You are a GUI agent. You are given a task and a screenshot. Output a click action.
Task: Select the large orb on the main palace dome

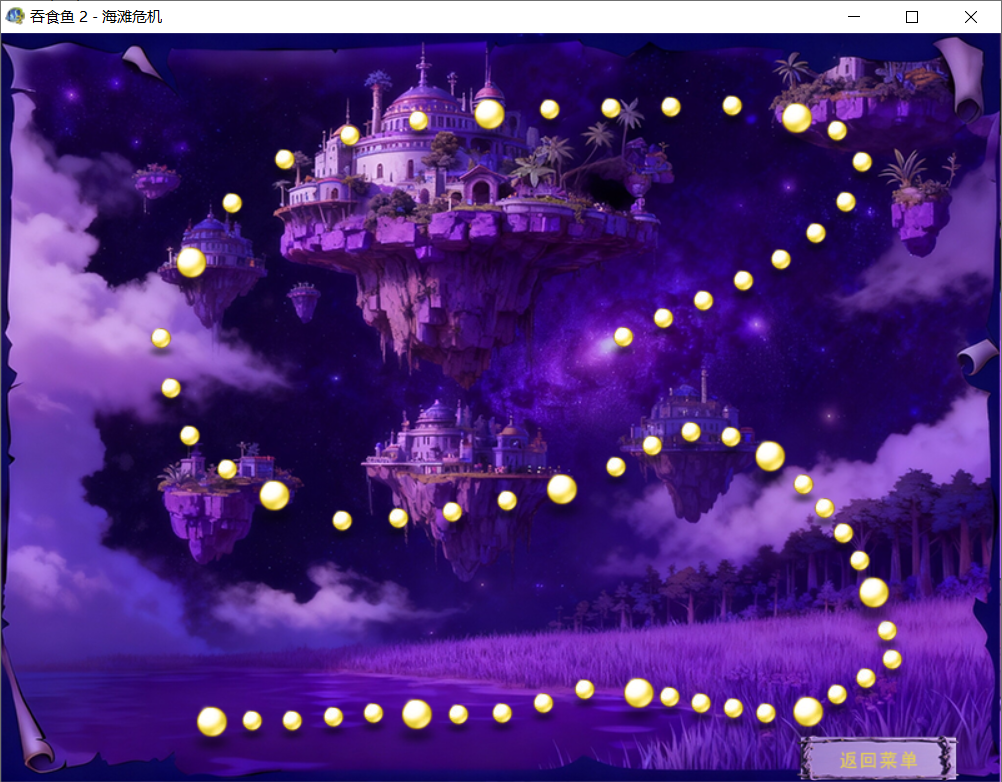[x=489, y=114]
